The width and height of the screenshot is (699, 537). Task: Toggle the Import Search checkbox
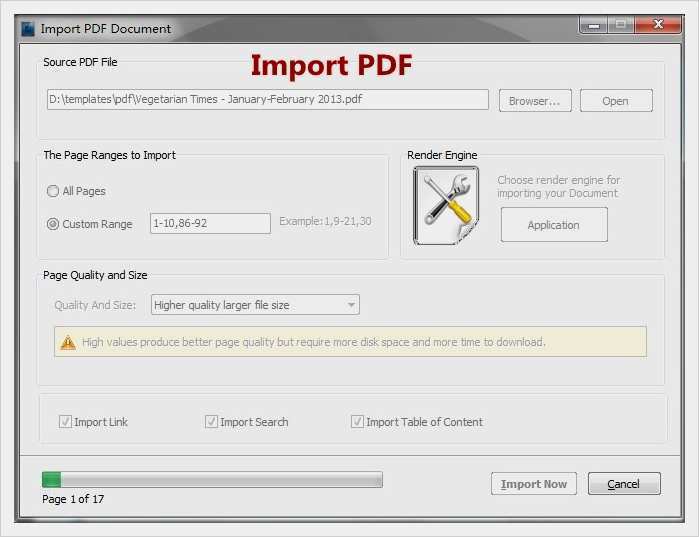click(x=211, y=422)
